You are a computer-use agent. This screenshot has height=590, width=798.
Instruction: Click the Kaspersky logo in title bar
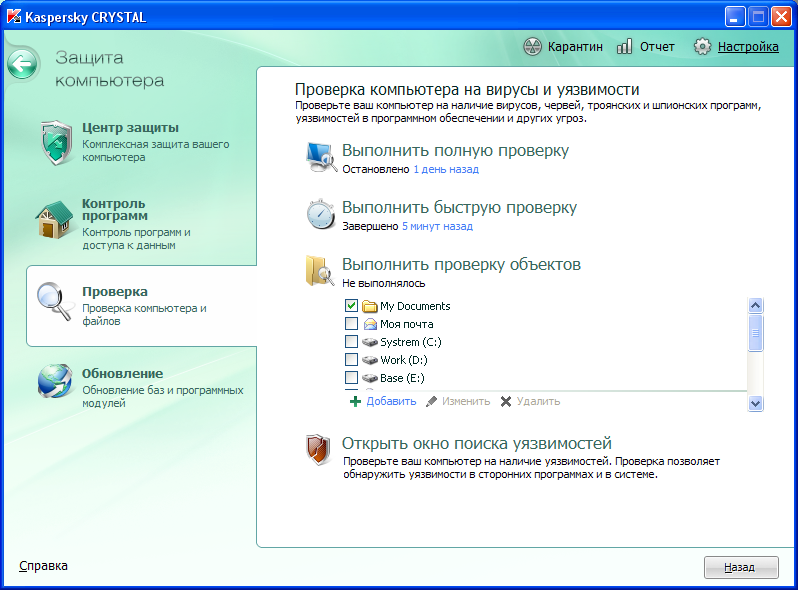click(x=14, y=17)
